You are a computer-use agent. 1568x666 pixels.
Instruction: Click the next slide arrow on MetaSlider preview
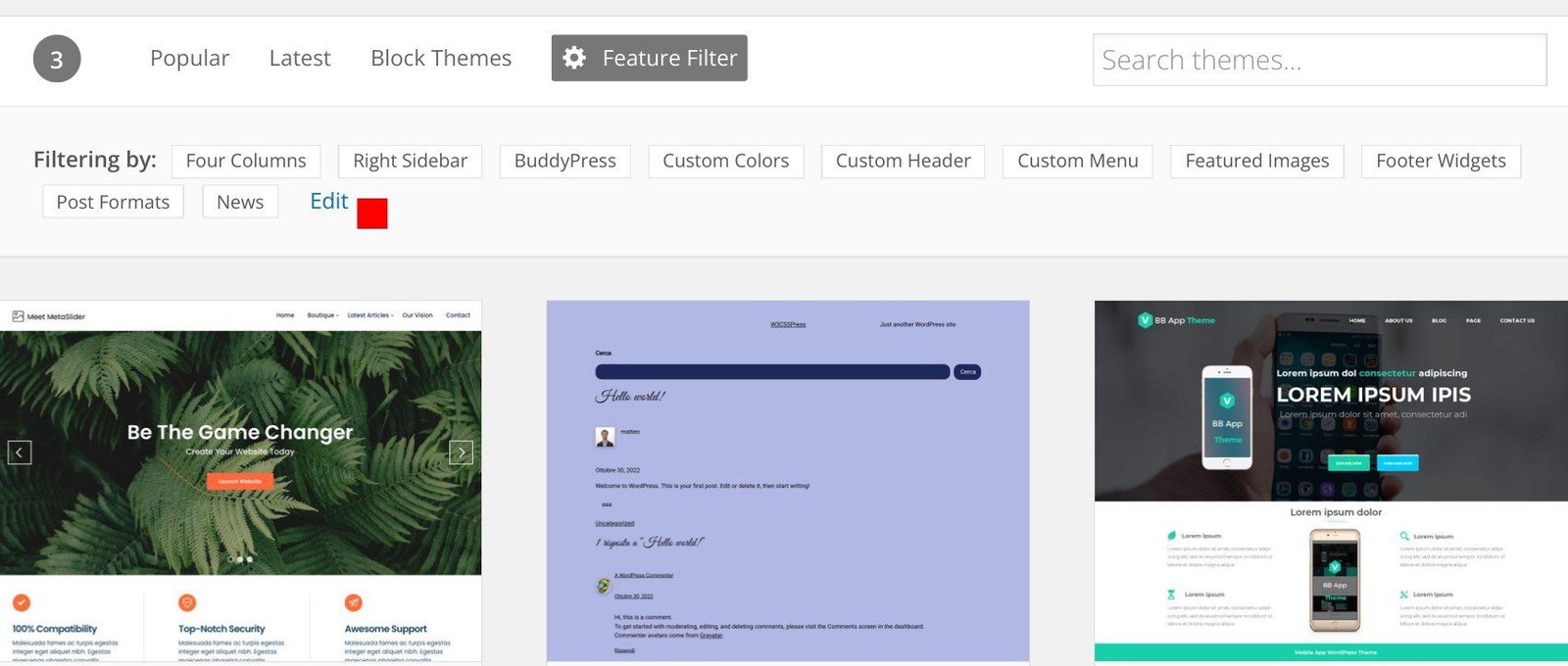coord(462,452)
